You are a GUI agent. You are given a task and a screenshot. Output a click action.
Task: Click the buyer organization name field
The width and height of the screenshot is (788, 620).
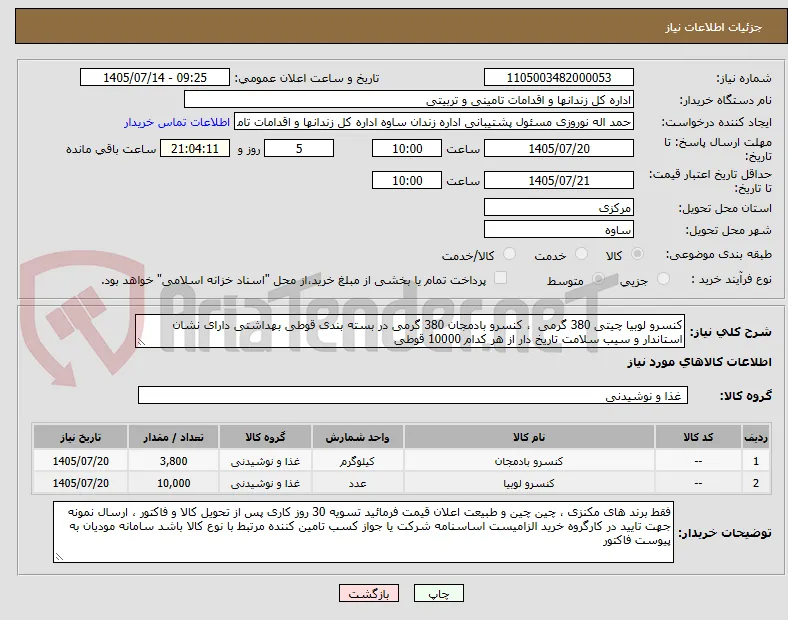tap(409, 99)
